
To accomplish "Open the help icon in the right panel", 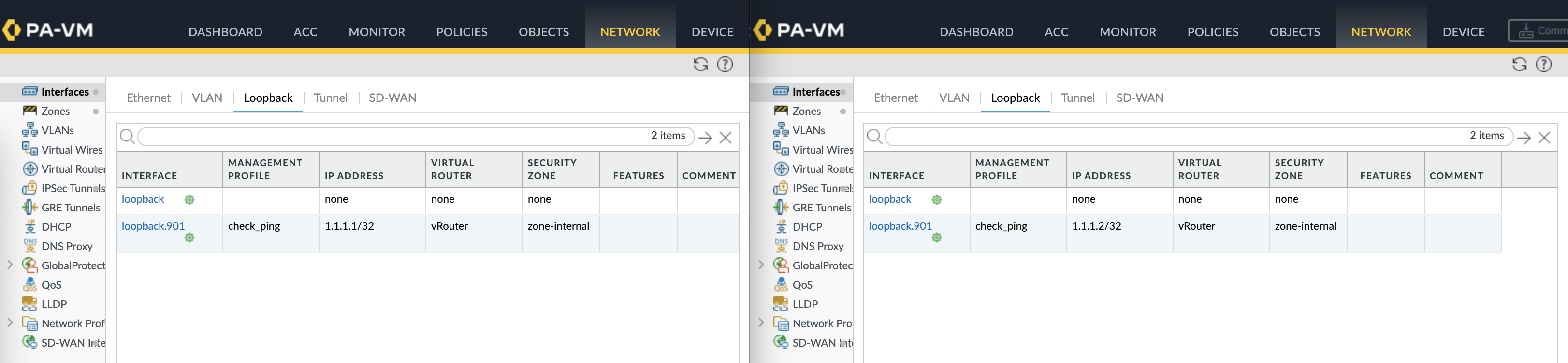I will point(1543,65).
